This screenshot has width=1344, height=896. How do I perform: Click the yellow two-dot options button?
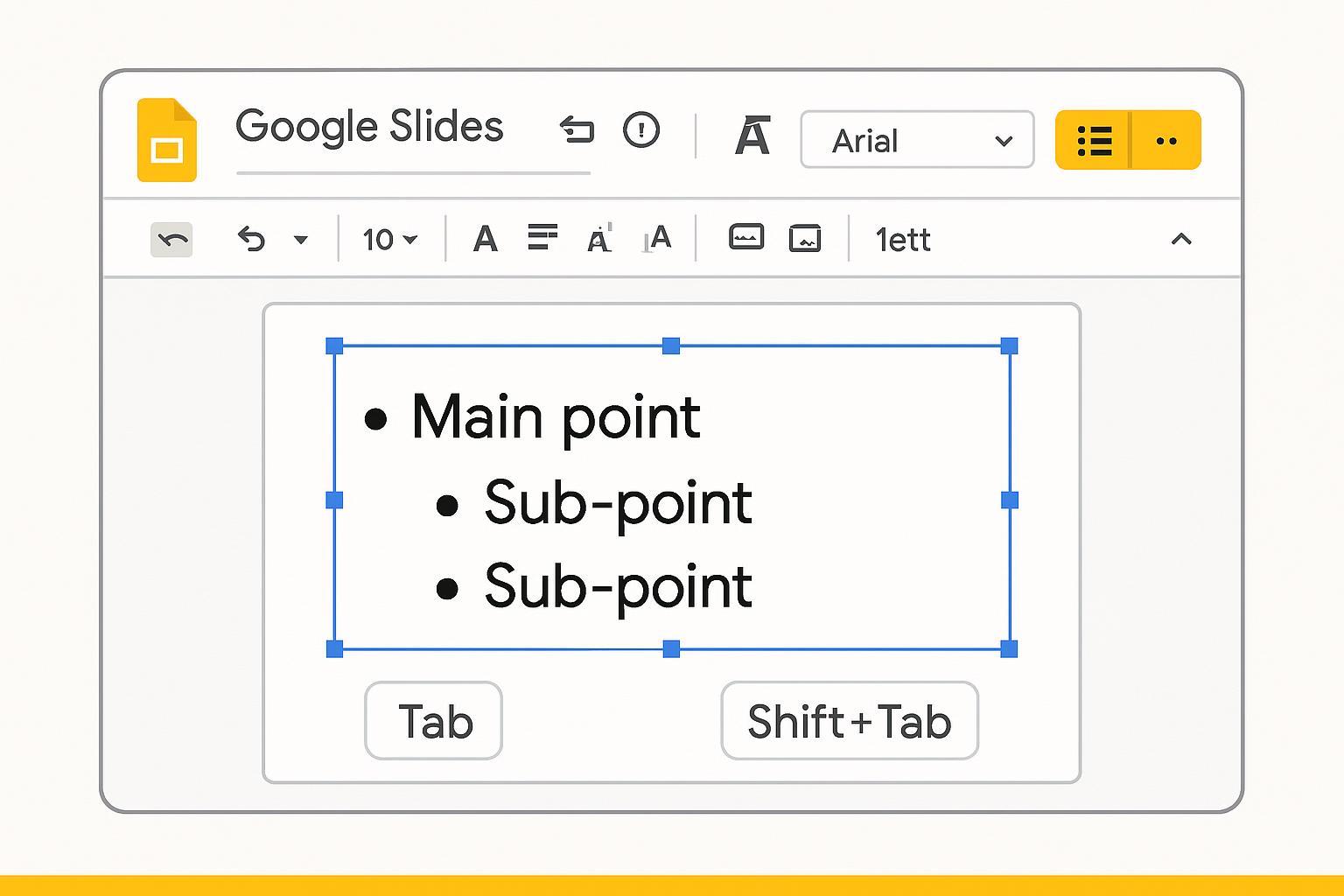1166,140
